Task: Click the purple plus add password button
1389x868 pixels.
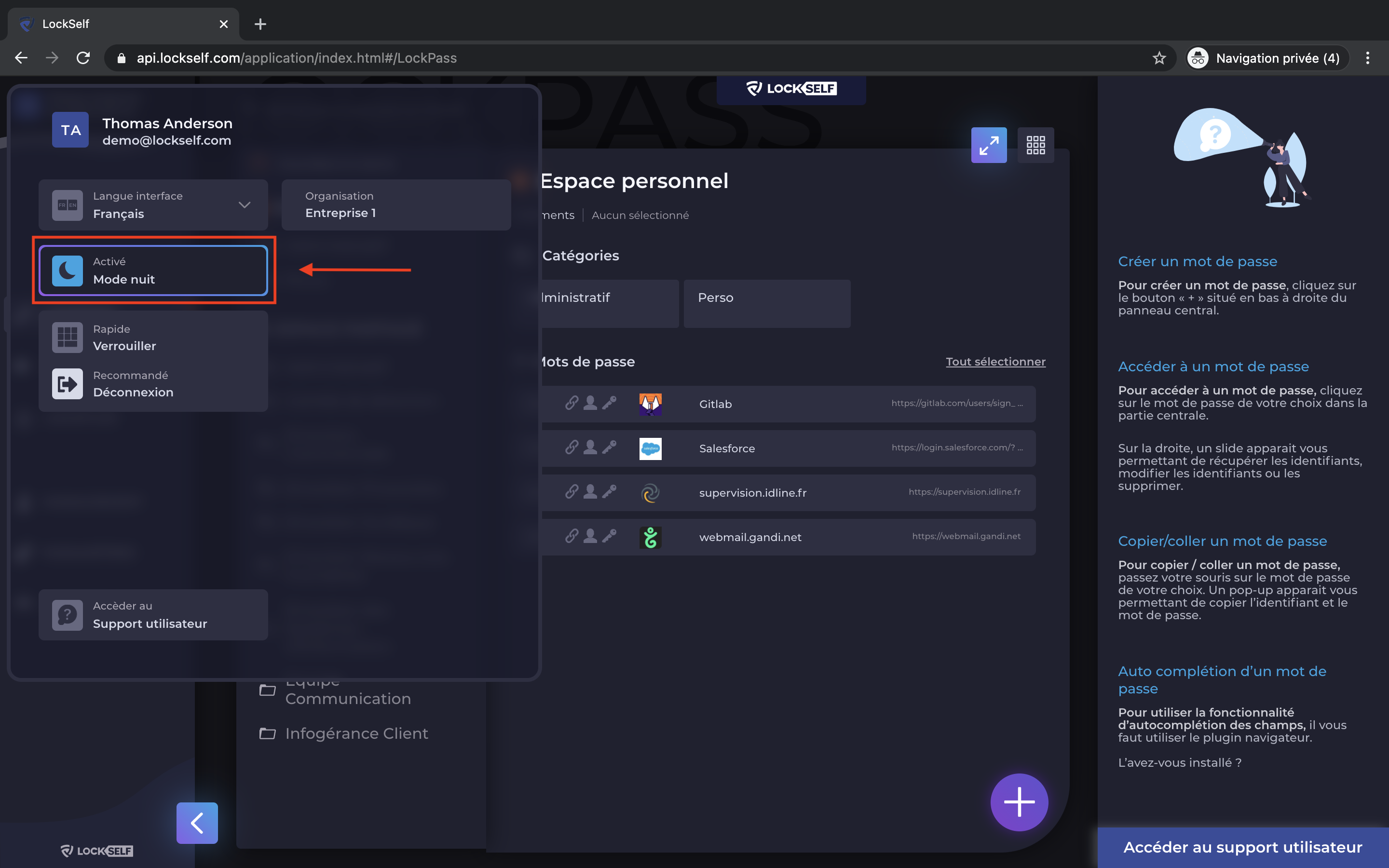Action: pos(1020,802)
